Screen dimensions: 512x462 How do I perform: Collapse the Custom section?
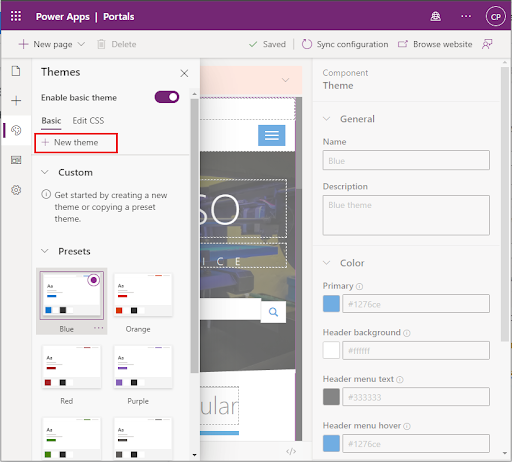tap(45, 172)
